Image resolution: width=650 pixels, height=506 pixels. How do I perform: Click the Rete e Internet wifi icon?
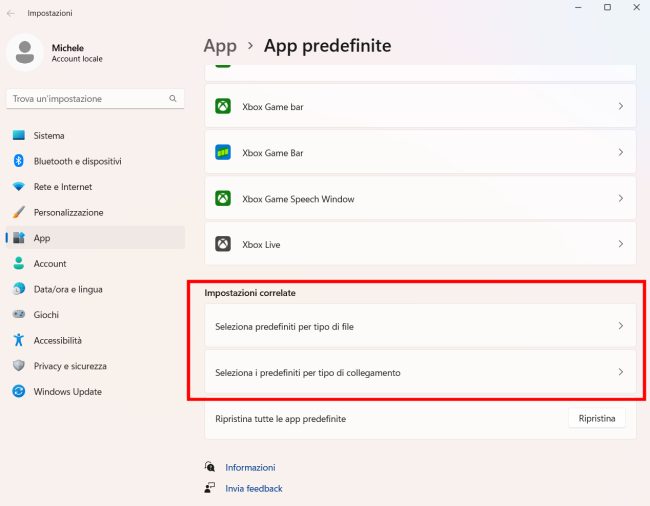pyautogui.click(x=19, y=186)
